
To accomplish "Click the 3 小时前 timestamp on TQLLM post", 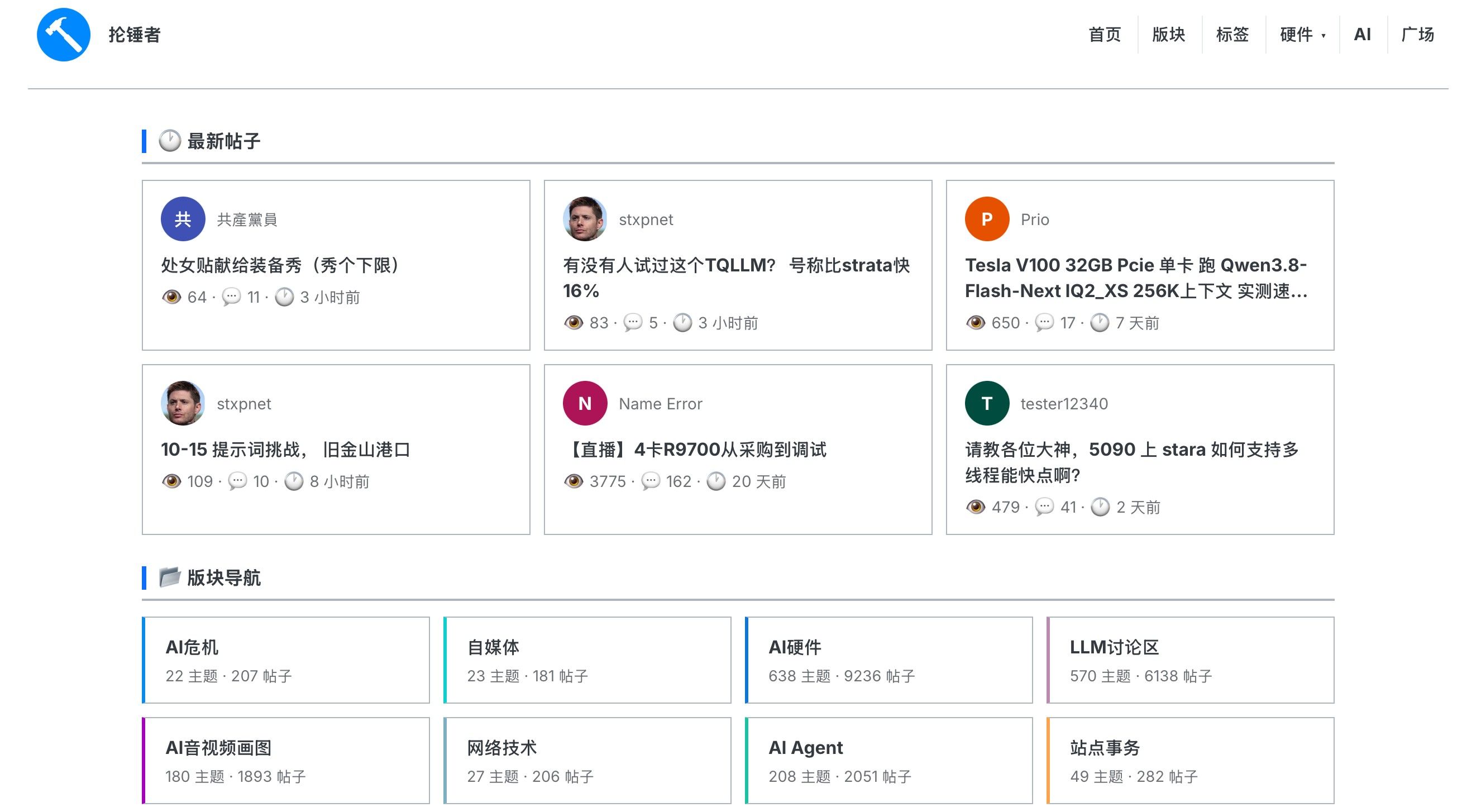I will click(x=728, y=323).
